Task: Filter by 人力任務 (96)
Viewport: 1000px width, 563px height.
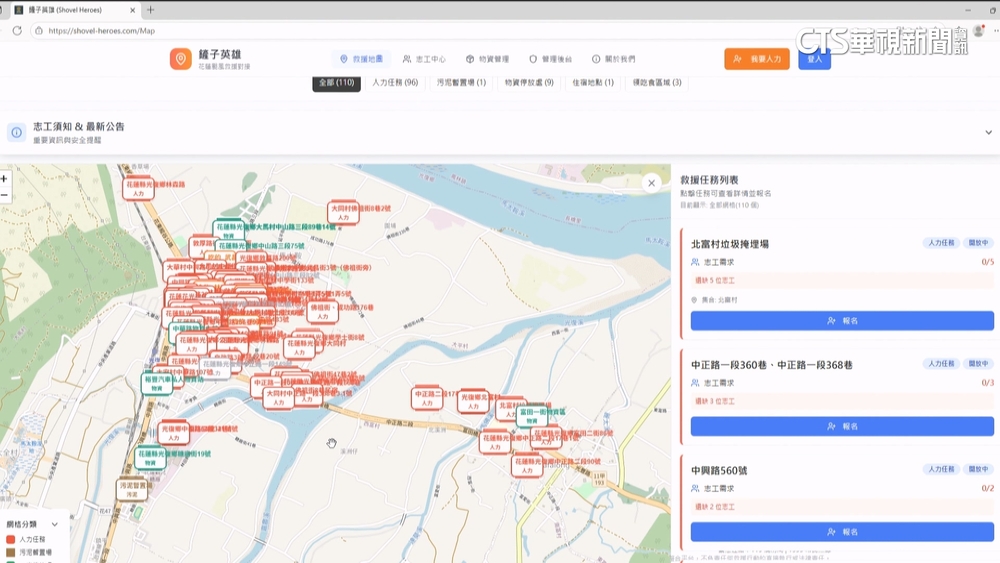Action: [395, 83]
